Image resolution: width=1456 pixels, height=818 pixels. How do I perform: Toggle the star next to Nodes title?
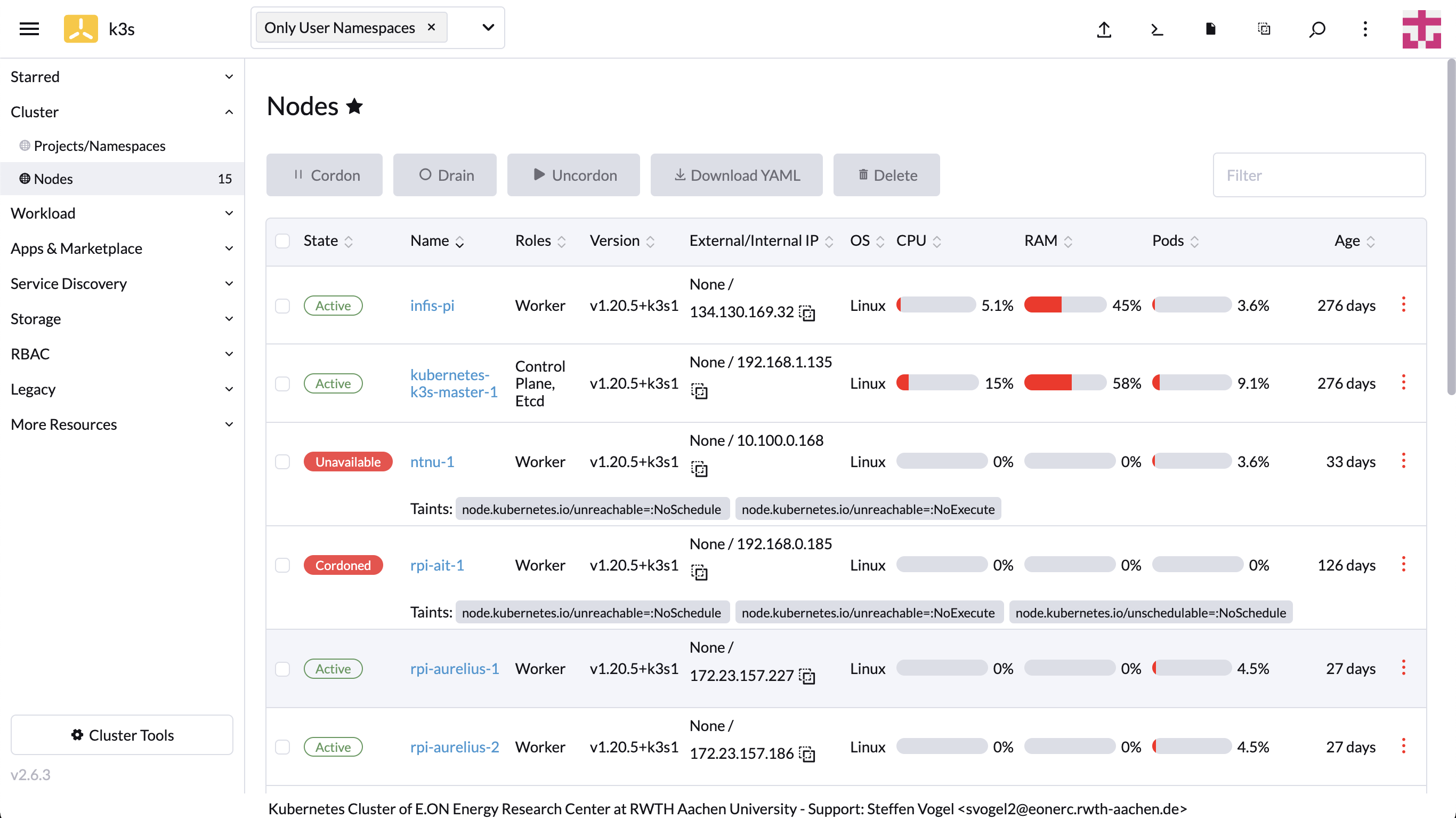click(x=354, y=106)
